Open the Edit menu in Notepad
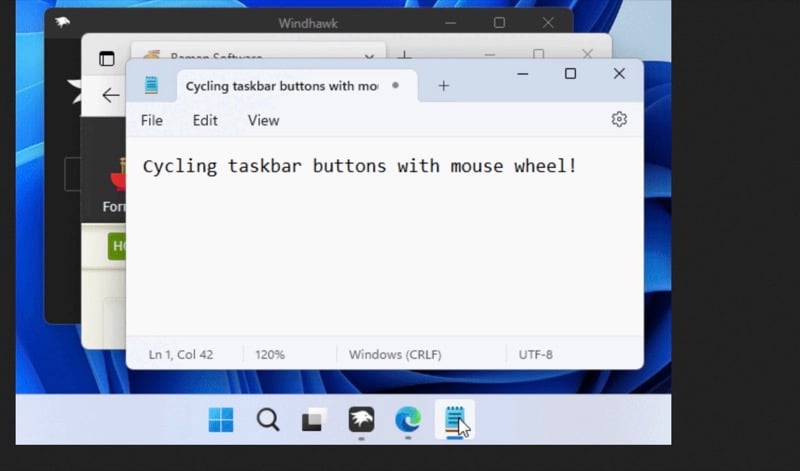Viewport: 800px width, 471px height. (x=205, y=120)
